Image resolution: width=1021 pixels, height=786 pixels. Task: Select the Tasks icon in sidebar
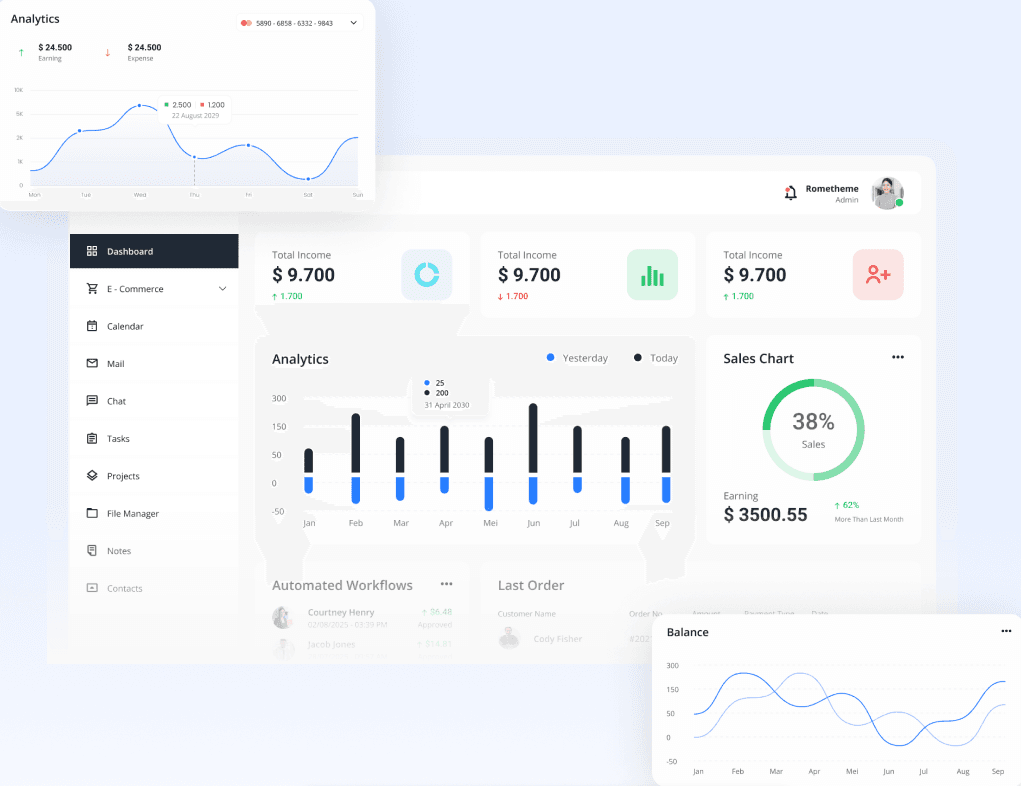pyautogui.click(x=93, y=438)
